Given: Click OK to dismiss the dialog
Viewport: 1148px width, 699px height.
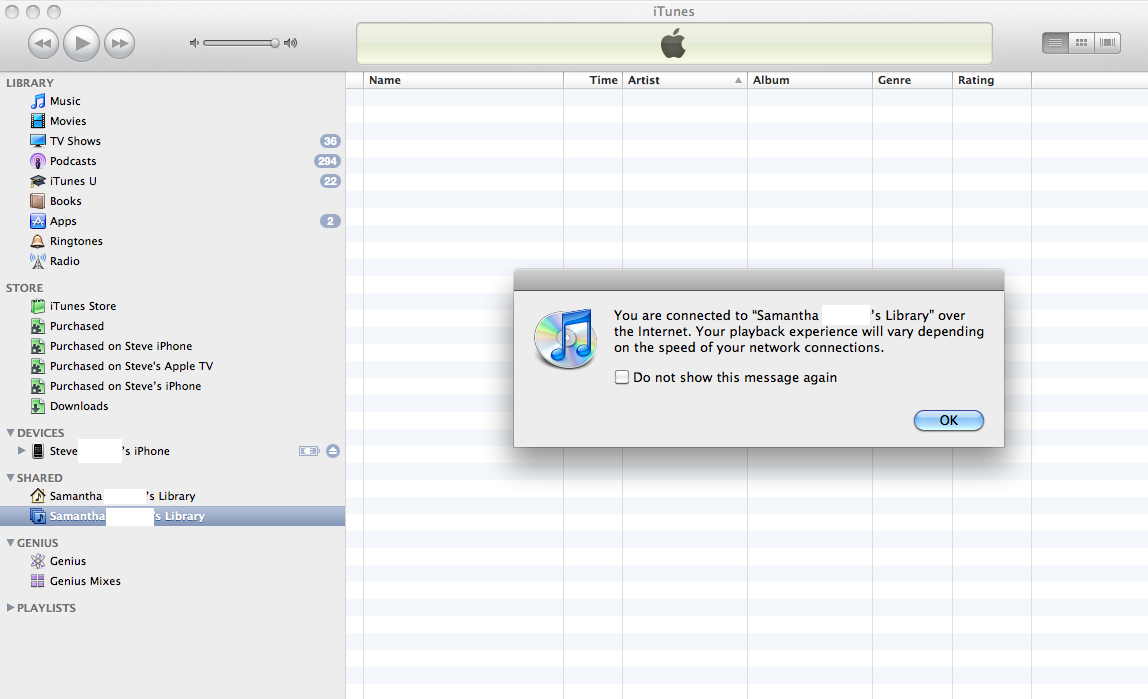Looking at the screenshot, I should 948,420.
